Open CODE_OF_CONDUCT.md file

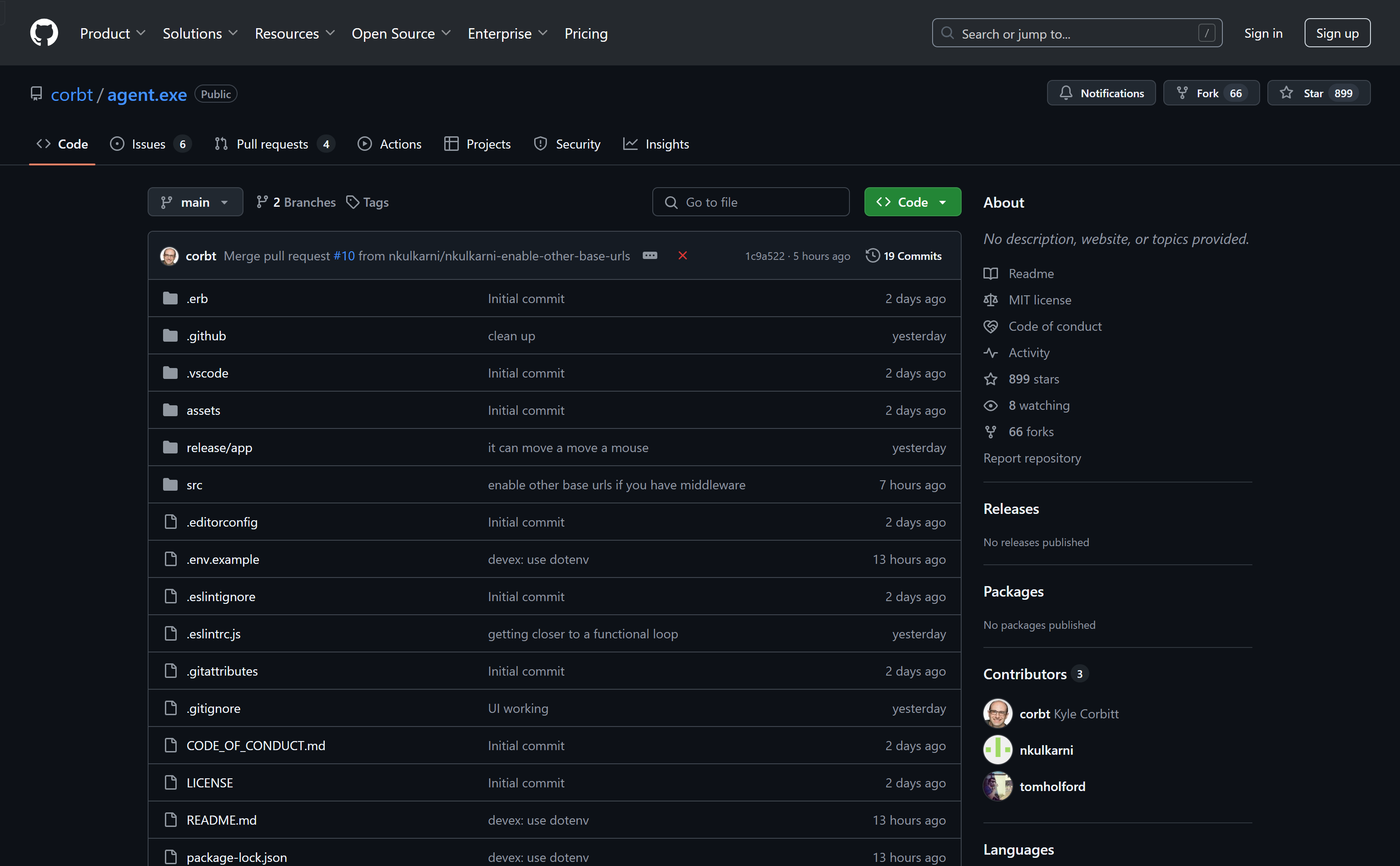(256, 745)
